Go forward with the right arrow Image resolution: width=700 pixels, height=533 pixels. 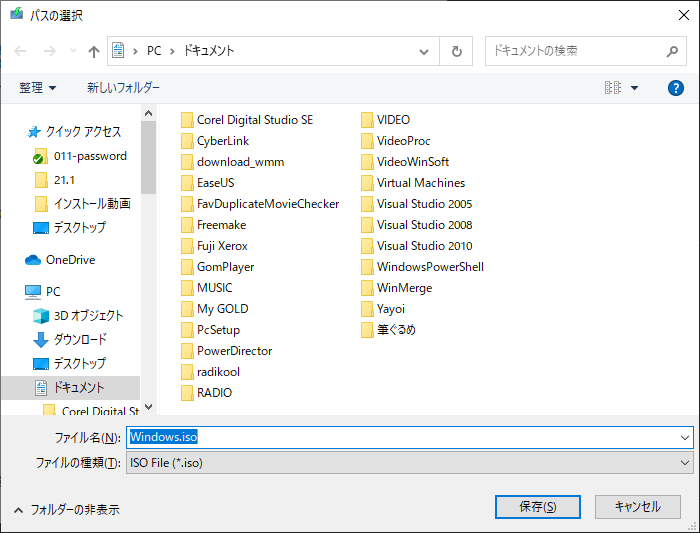[x=50, y=51]
